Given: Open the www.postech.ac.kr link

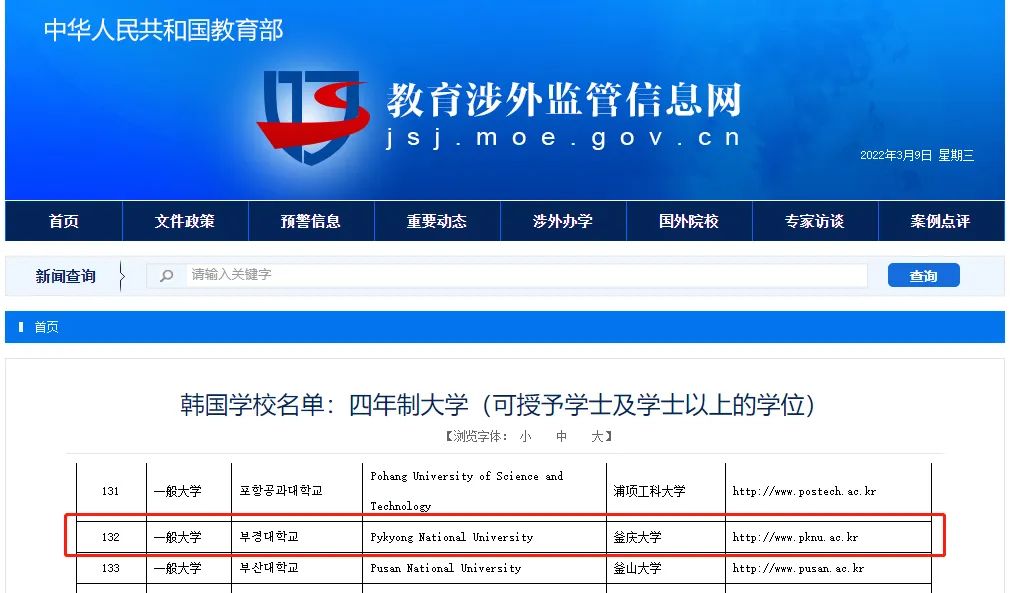Looking at the screenshot, I should [x=804, y=491].
